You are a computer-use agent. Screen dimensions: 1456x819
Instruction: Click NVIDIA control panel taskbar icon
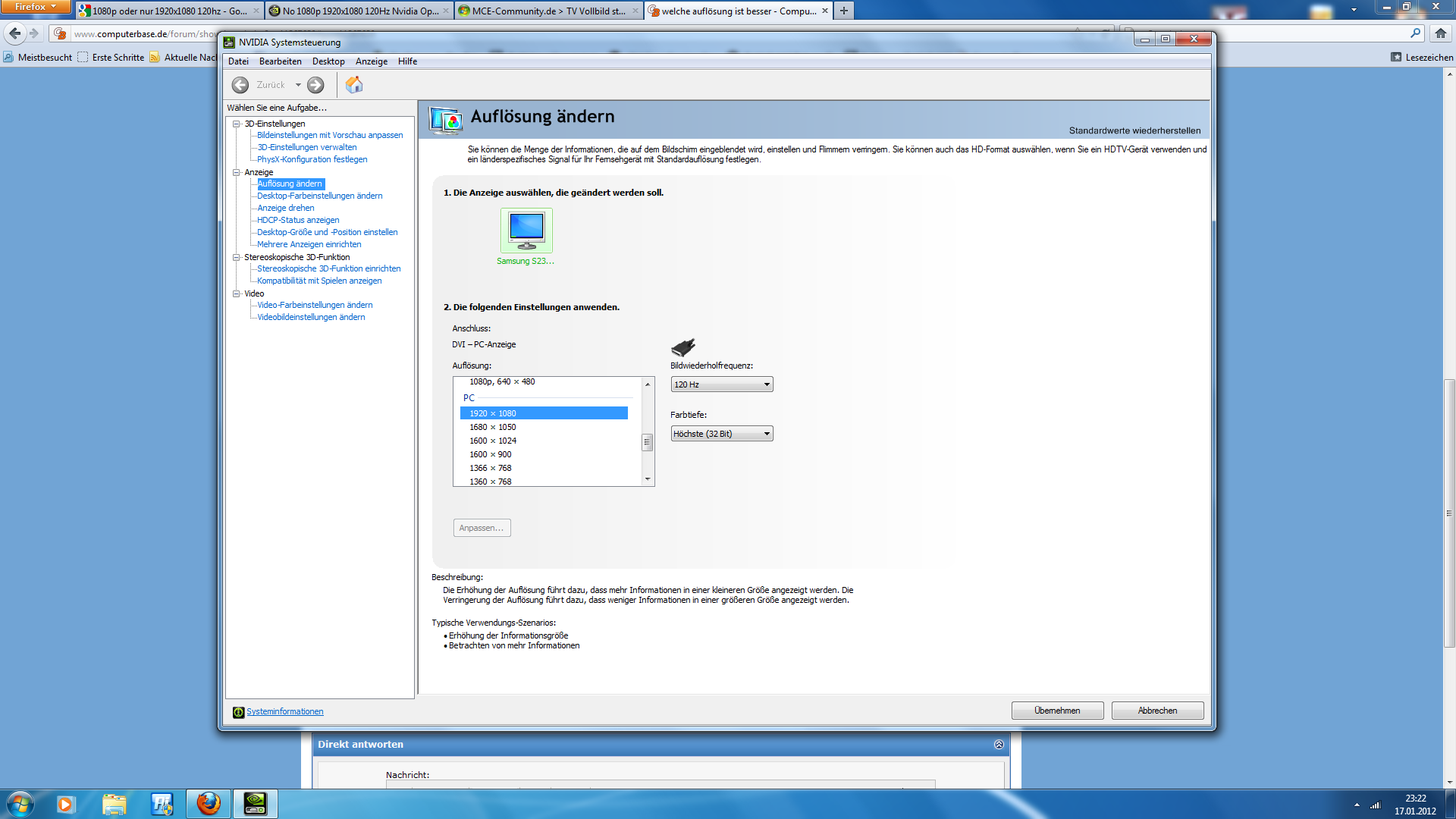pos(255,804)
